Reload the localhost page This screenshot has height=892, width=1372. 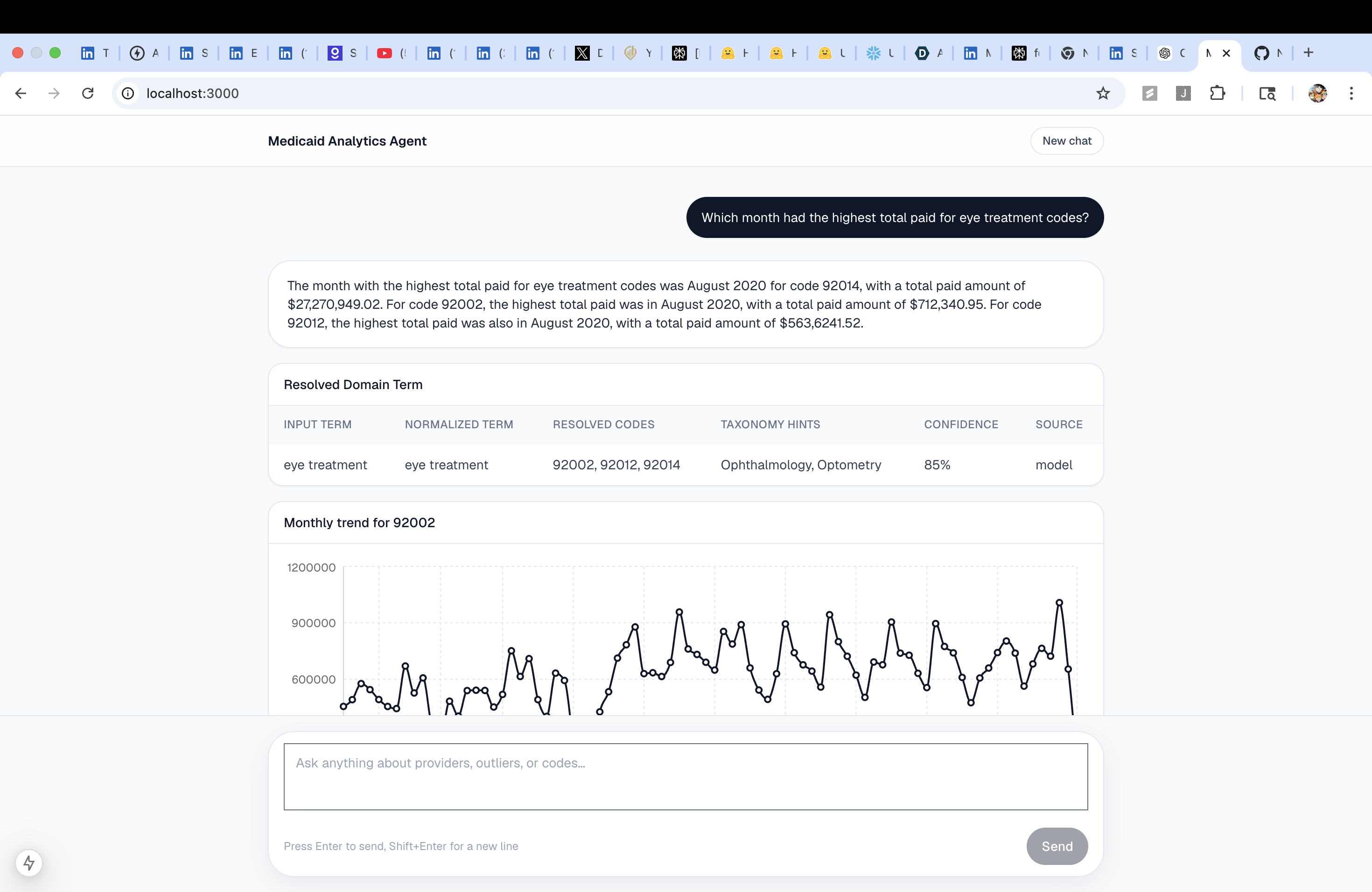pos(88,93)
